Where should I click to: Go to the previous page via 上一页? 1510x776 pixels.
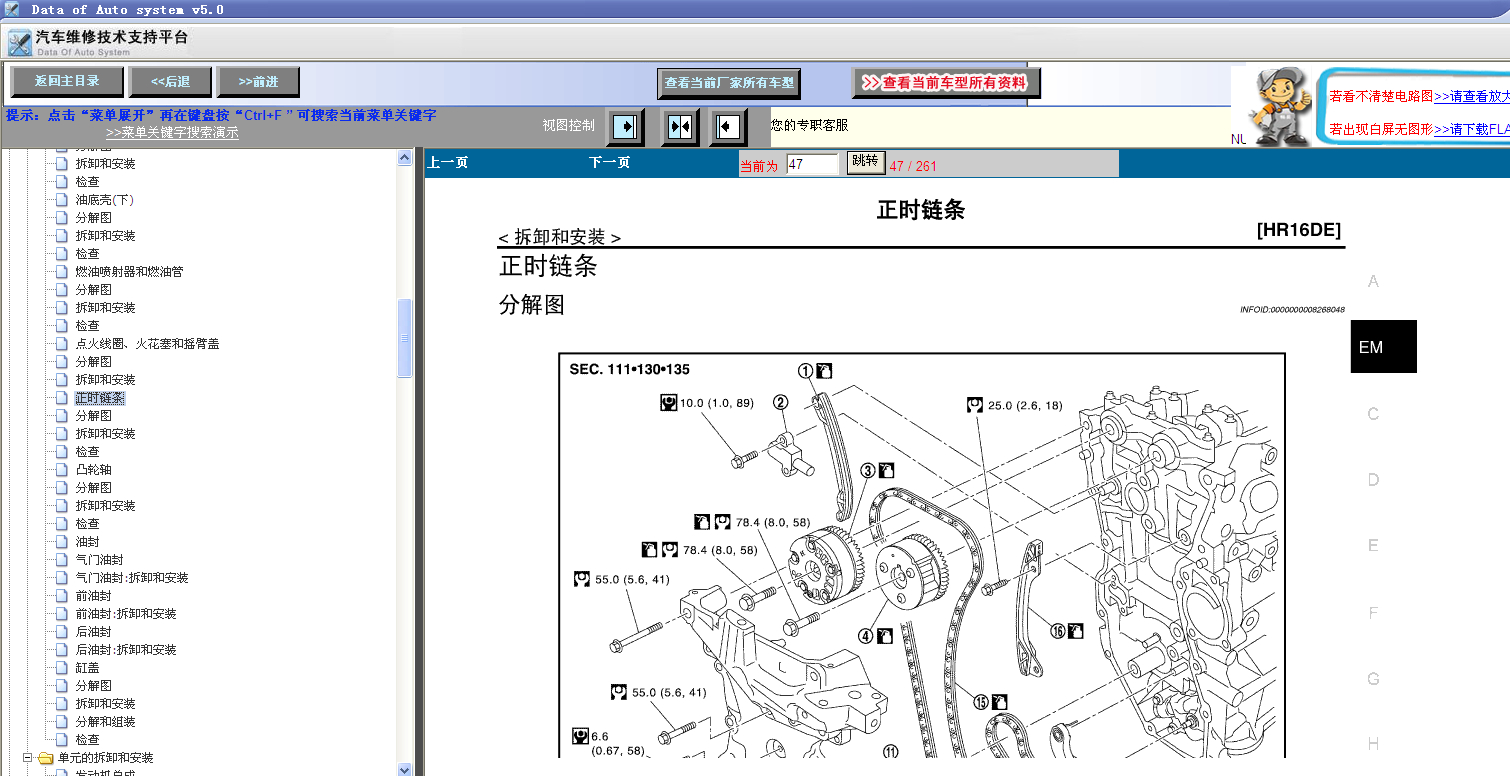[x=447, y=162]
